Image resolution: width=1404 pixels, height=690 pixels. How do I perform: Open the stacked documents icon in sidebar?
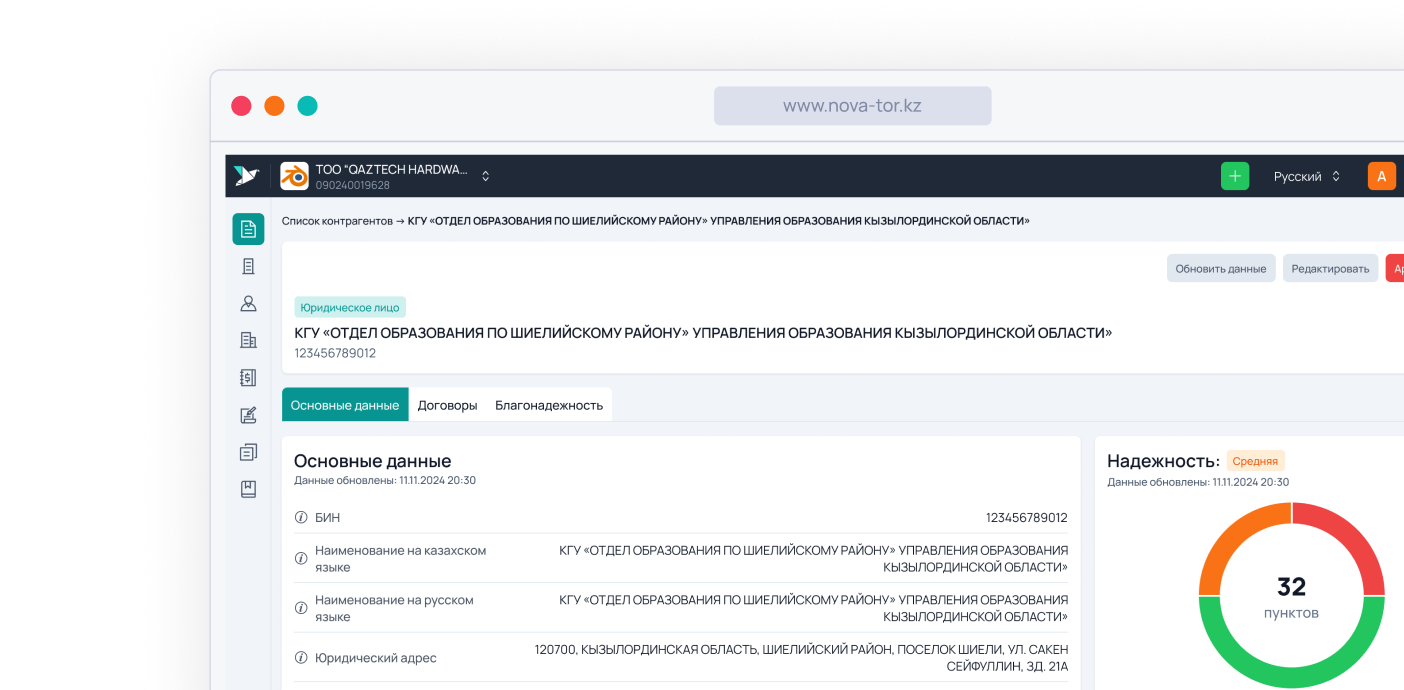[x=248, y=452]
